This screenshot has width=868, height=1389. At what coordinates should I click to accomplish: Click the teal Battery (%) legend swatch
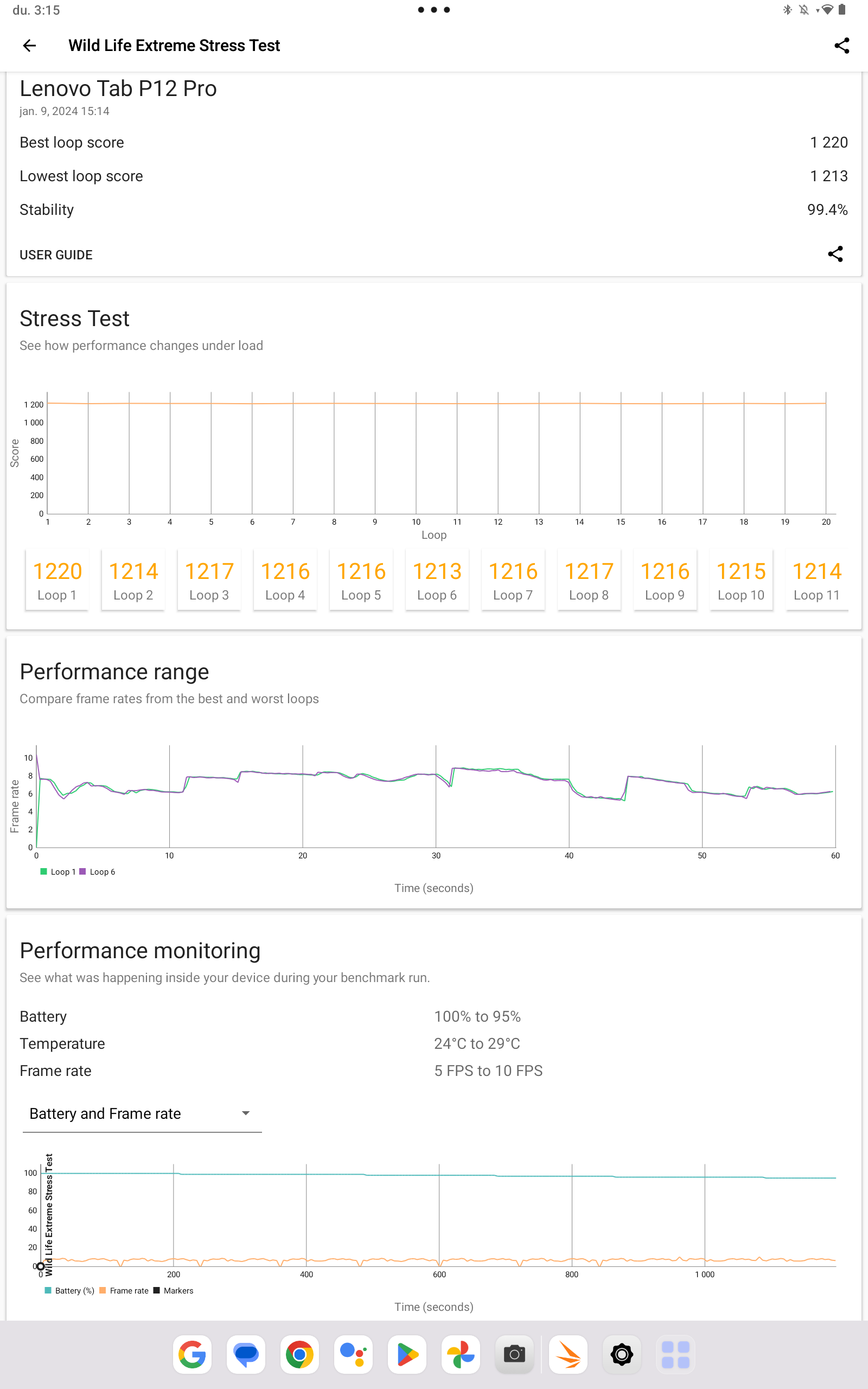[x=48, y=1290]
